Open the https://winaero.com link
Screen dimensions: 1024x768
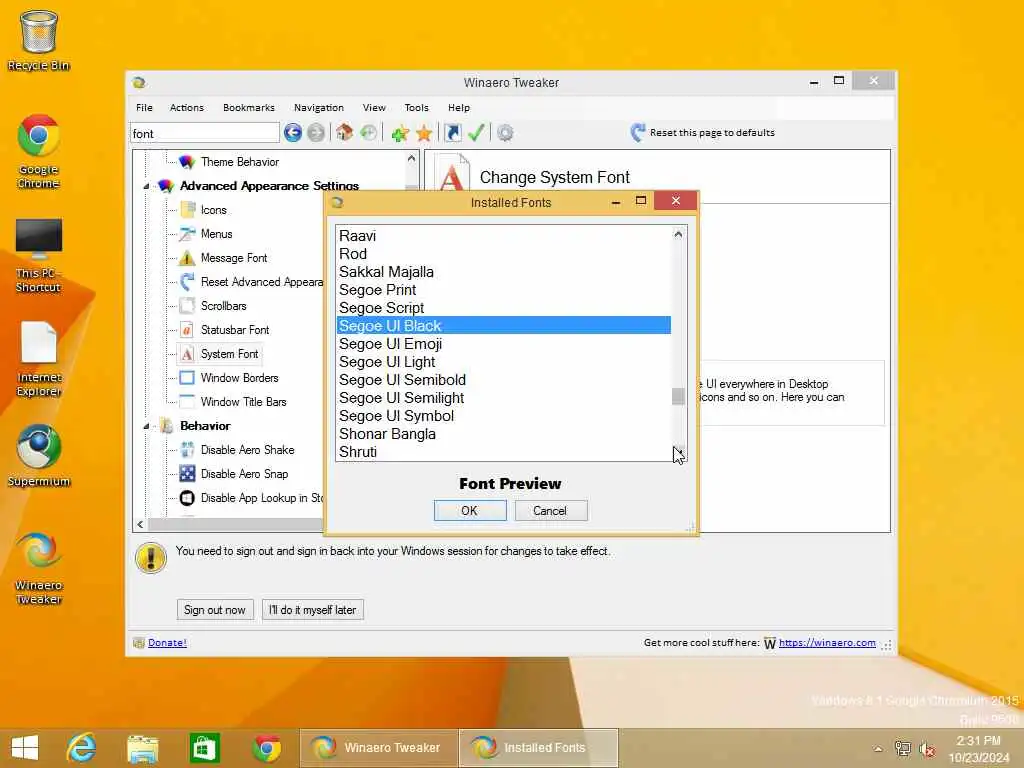tap(827, 643)
